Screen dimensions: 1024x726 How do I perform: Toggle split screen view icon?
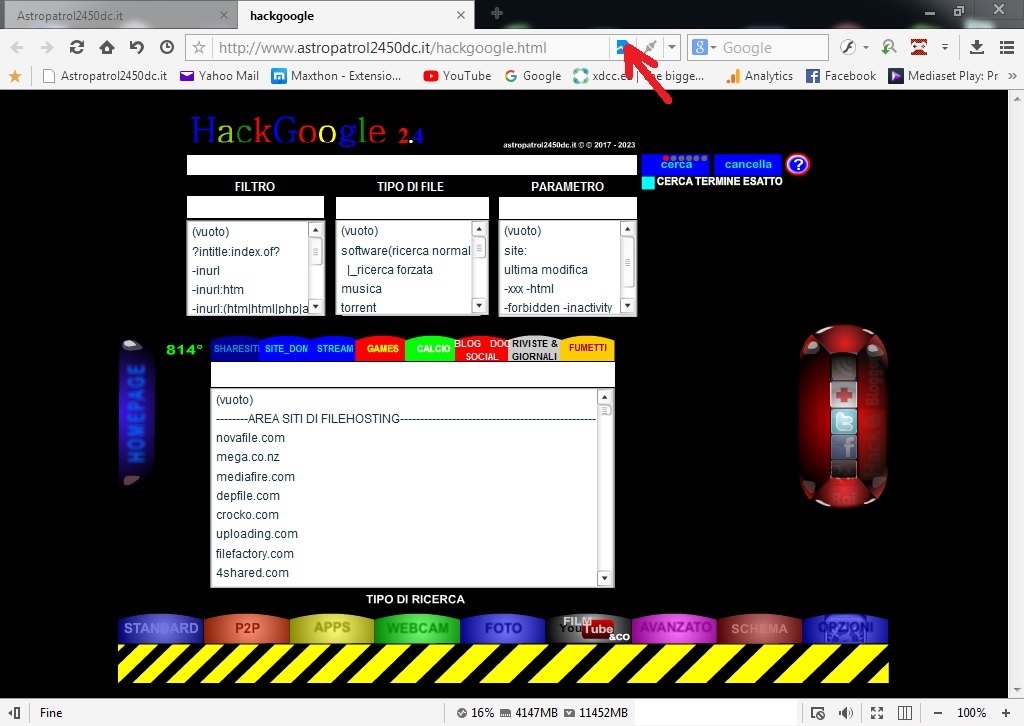point(905,713)
